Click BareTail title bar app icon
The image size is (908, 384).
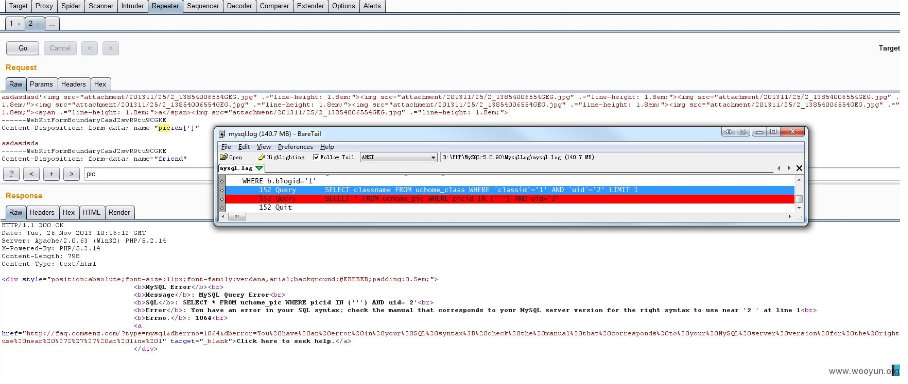222,134
